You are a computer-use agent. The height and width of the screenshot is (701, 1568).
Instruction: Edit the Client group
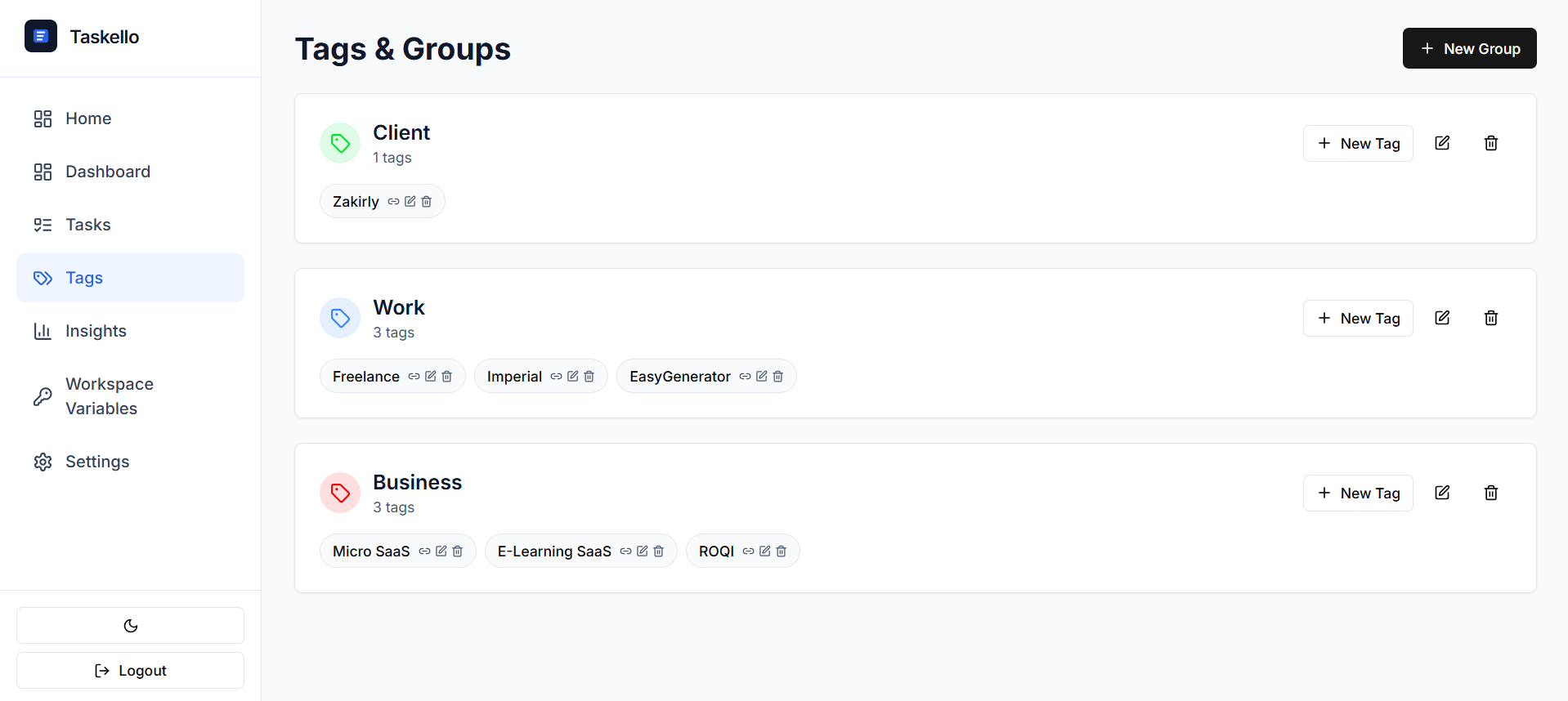1442,143
